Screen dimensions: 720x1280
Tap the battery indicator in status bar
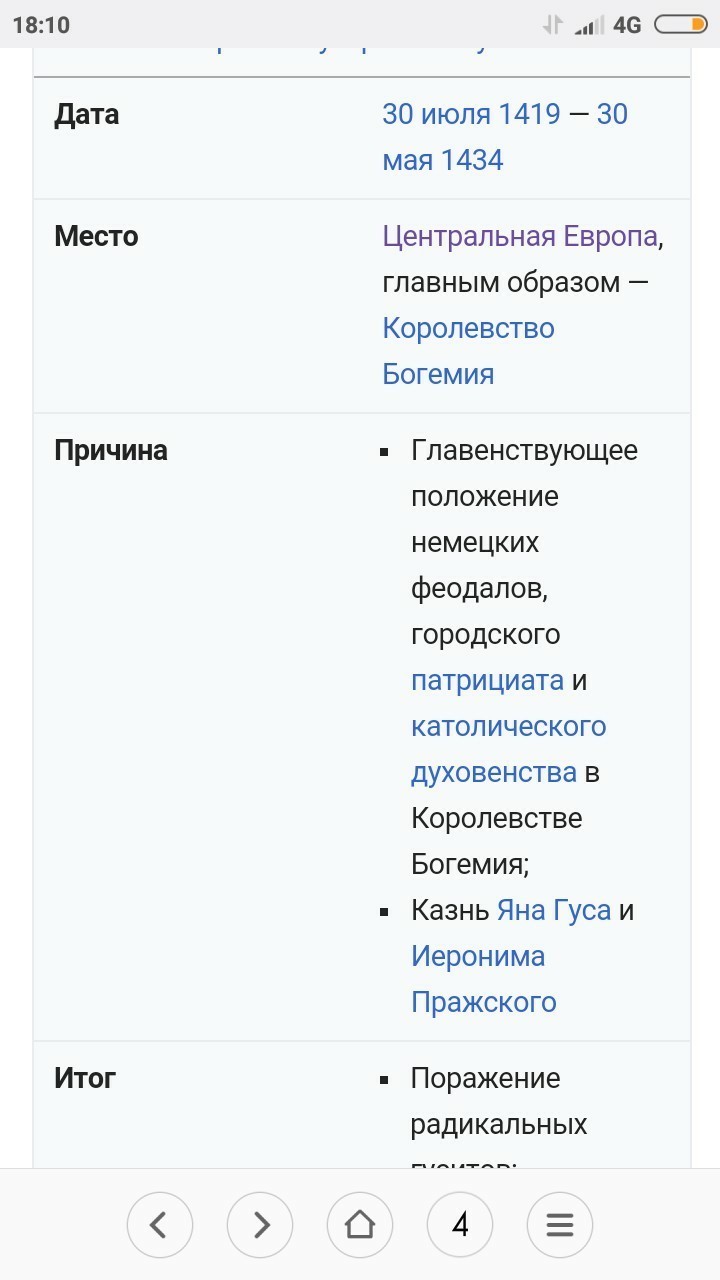click(x=680, y=25)
